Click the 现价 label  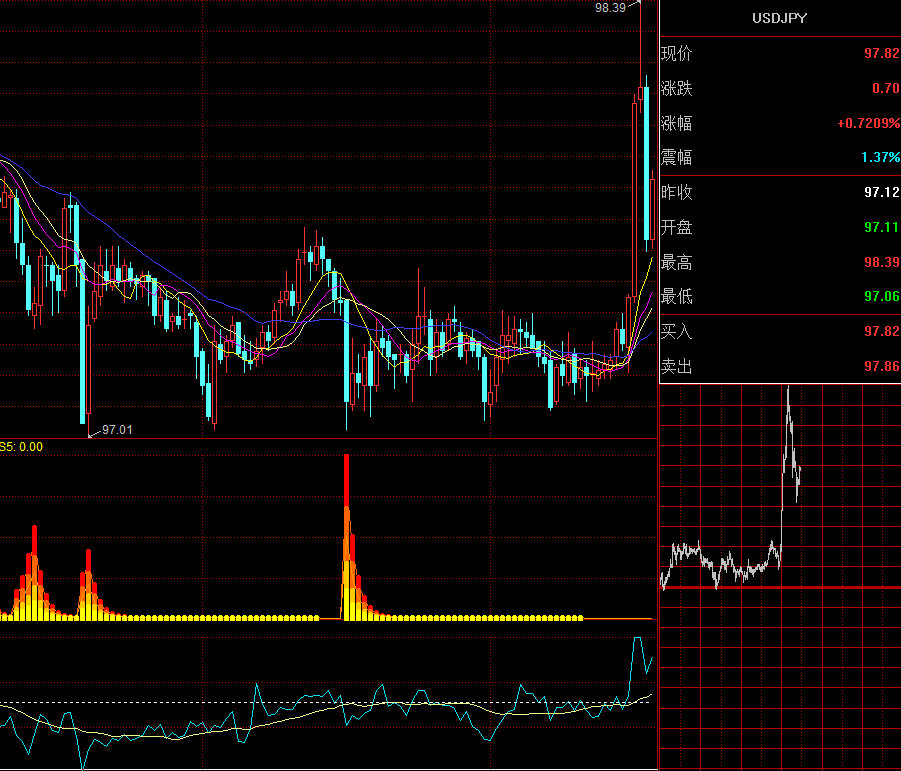pos(676,53)
